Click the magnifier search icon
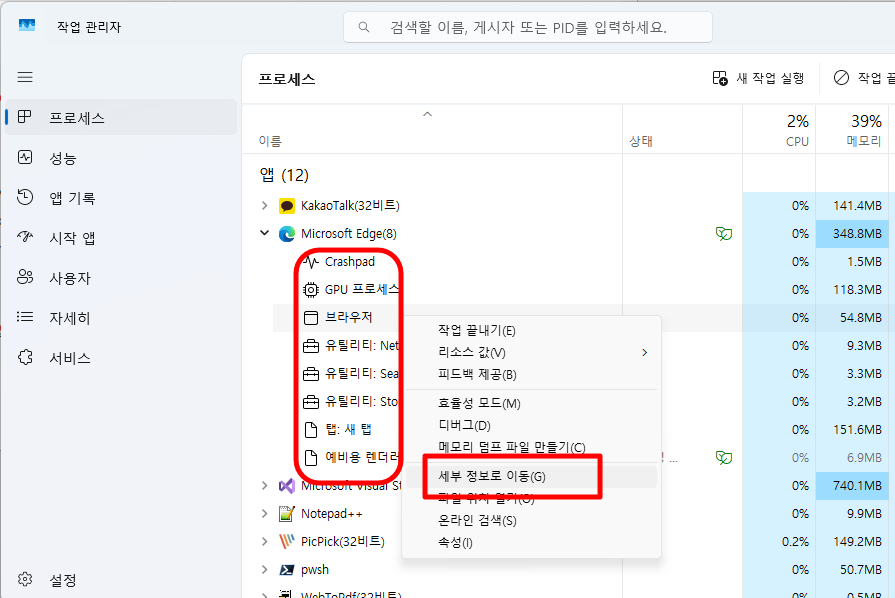This screenshot has height=598, width=895. [x=364, y=27]
